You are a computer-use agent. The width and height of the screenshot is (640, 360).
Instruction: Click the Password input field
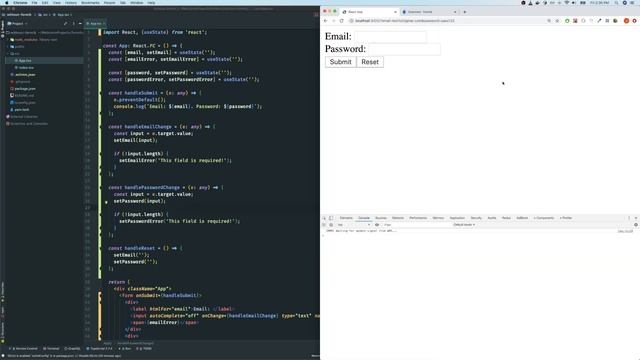(404, 49)
